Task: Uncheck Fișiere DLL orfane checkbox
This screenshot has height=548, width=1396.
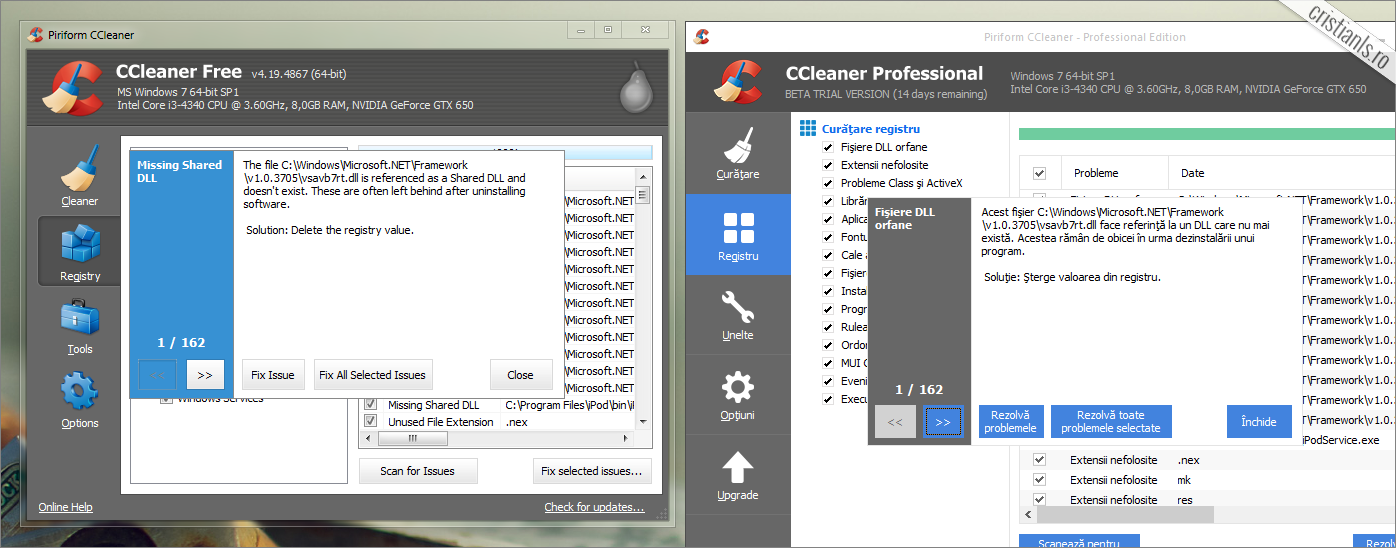Action: pos(828,148)
